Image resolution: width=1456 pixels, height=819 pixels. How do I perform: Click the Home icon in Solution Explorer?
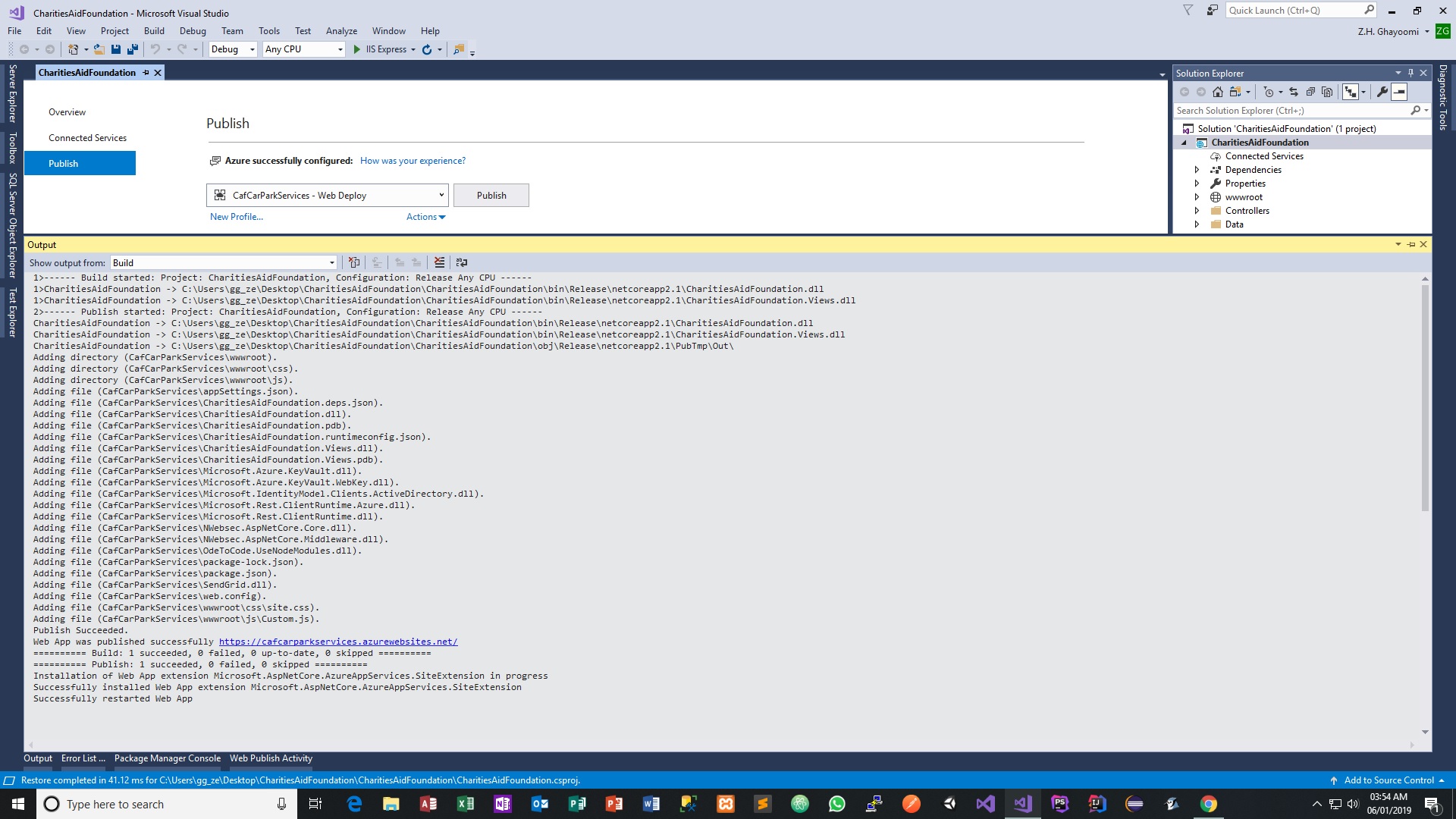[x=1218, y=91]
